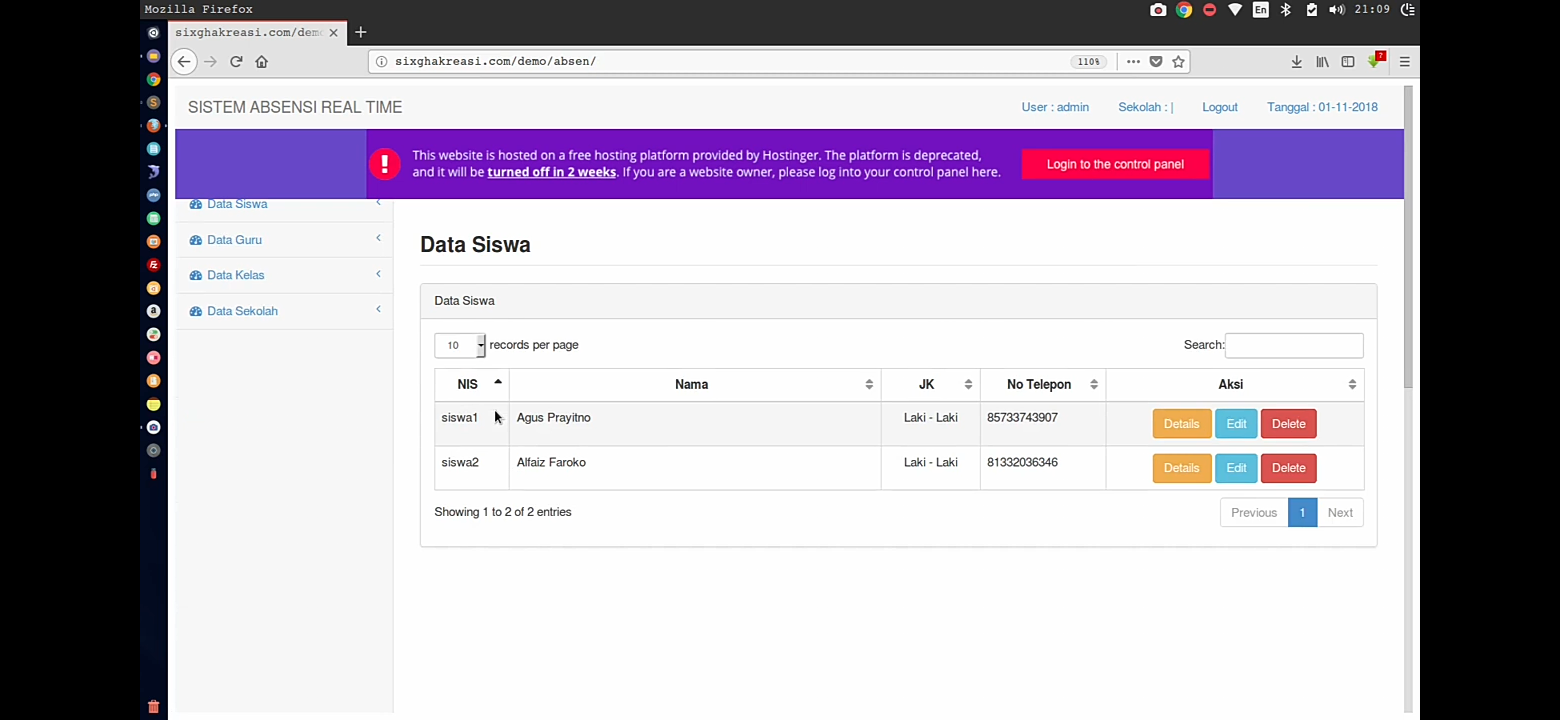Screen dimensions: 1560x720
Task: Bookmark this page with the star icon
Action: [1179, 62]
